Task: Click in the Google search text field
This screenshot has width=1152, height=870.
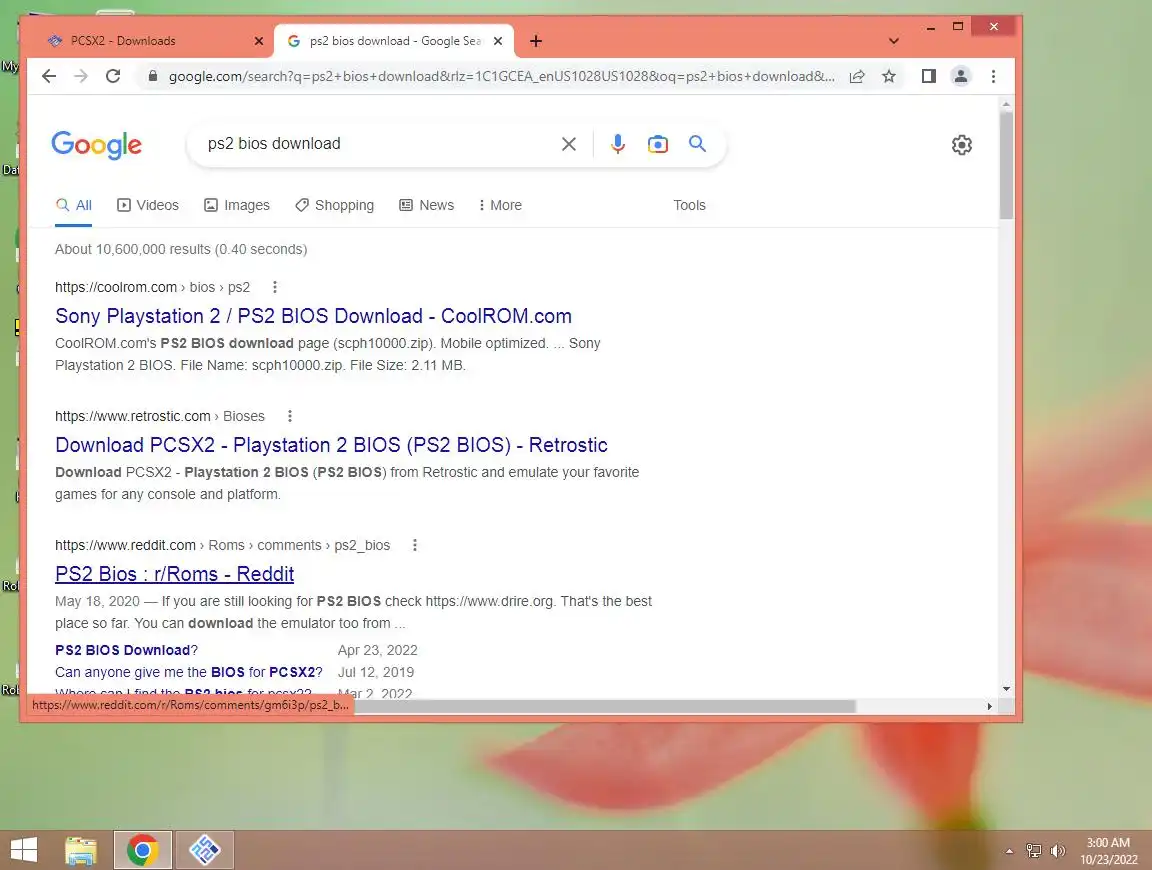Action: point(375,144)
